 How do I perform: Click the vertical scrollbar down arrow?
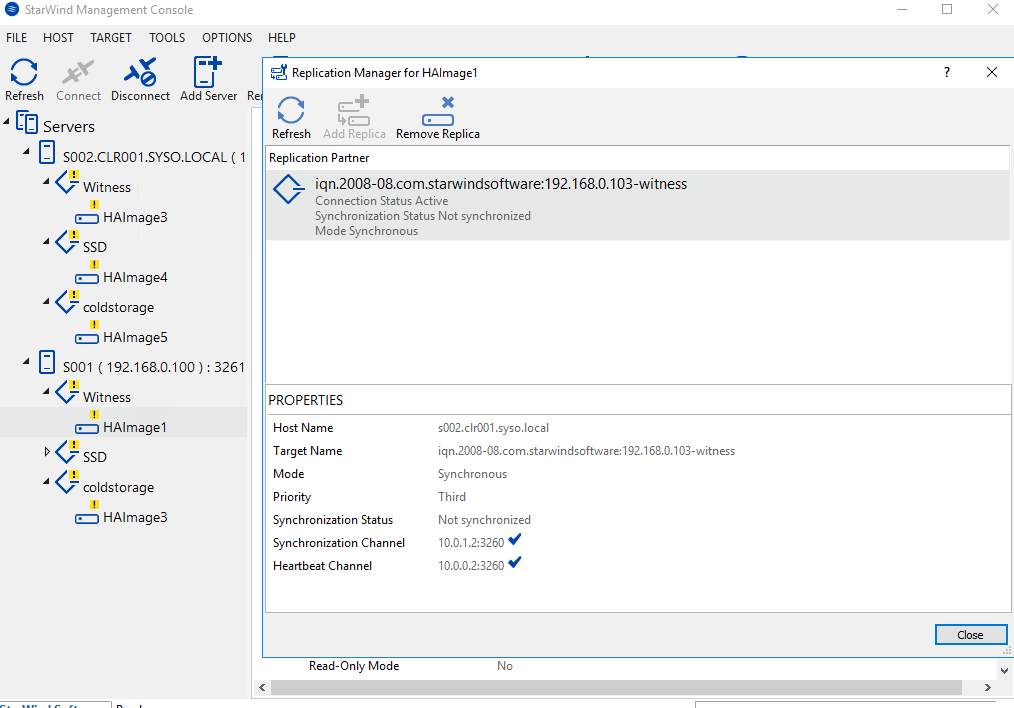[x=1005, y=670]
